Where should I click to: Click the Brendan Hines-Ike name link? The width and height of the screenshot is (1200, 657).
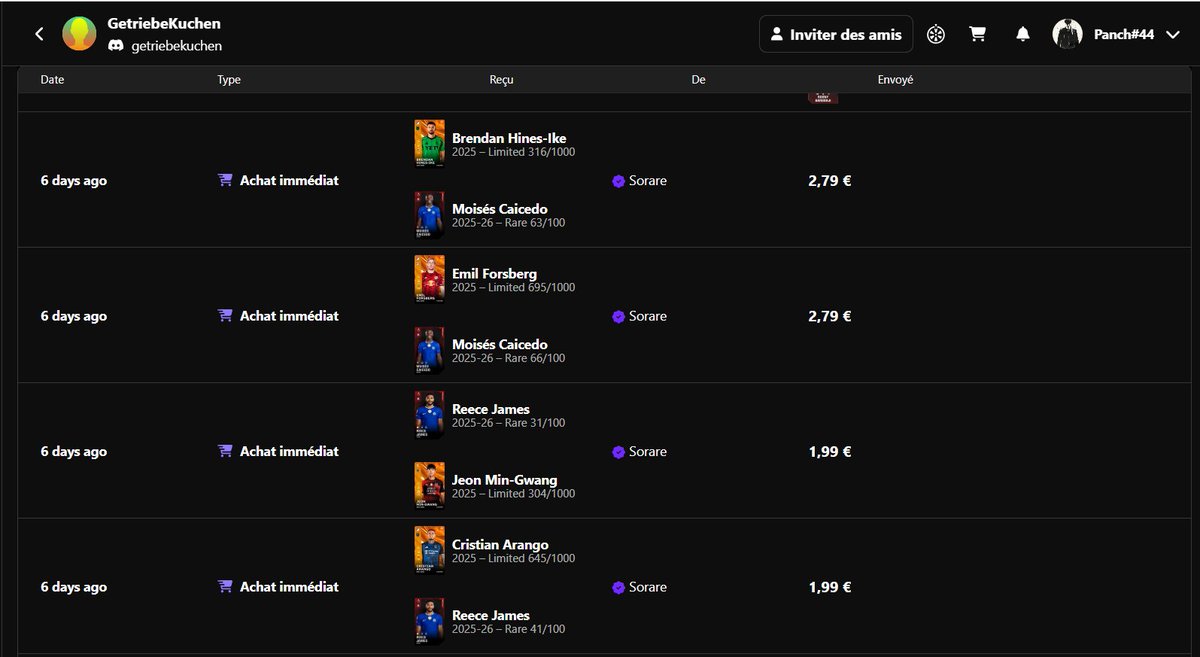pos(509,138)
